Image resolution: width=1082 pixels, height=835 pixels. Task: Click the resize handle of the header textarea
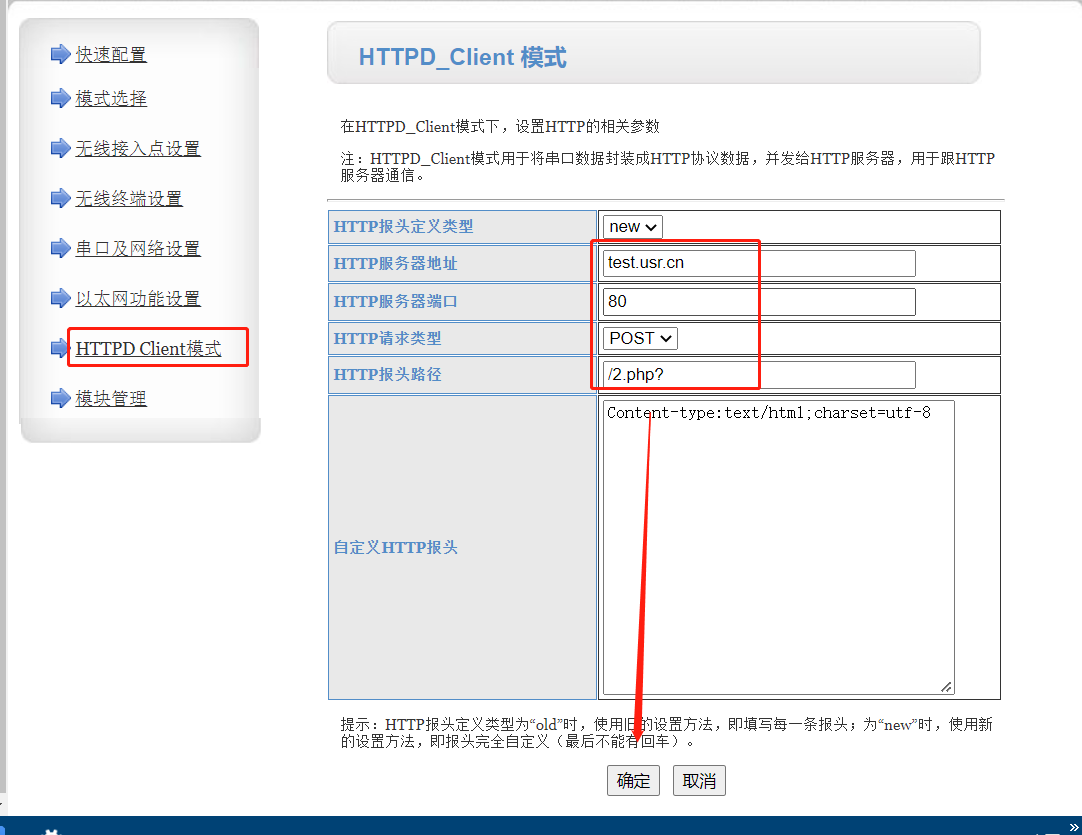(946, 687)
